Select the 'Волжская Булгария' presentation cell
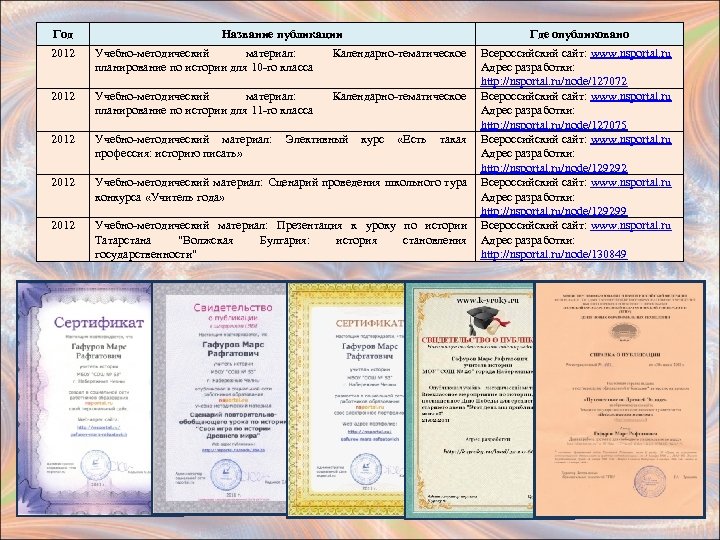This screenshot has width=720, height=540. (x=282, y=239)
